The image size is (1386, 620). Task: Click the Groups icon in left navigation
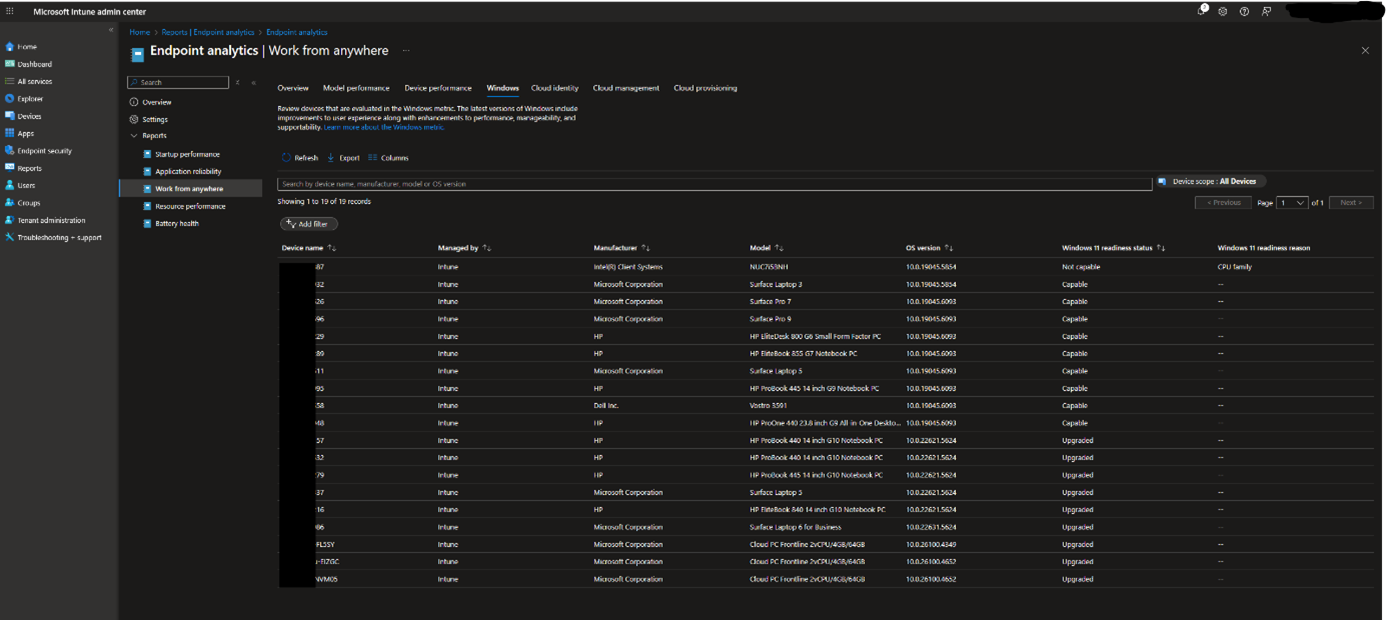[10, 203]
